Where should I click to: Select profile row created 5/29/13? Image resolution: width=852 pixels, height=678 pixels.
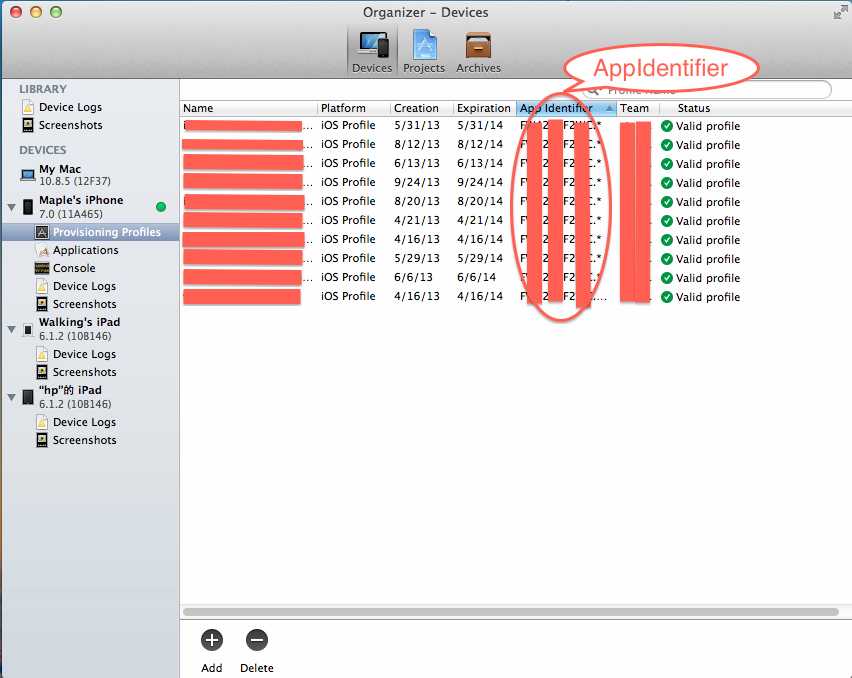tap(515, 259)
